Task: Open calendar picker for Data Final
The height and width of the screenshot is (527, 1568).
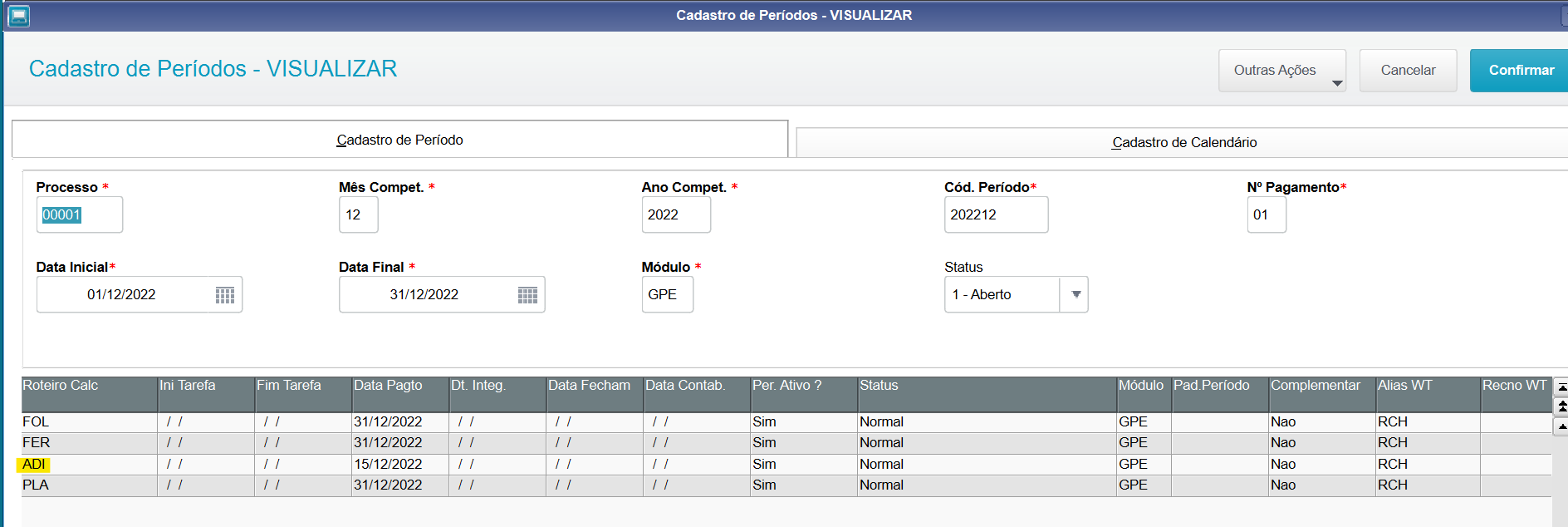Action: pos(527,295)
